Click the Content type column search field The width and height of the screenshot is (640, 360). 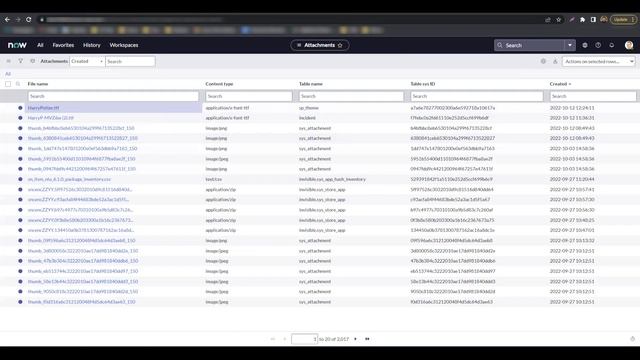coord(249,96)
